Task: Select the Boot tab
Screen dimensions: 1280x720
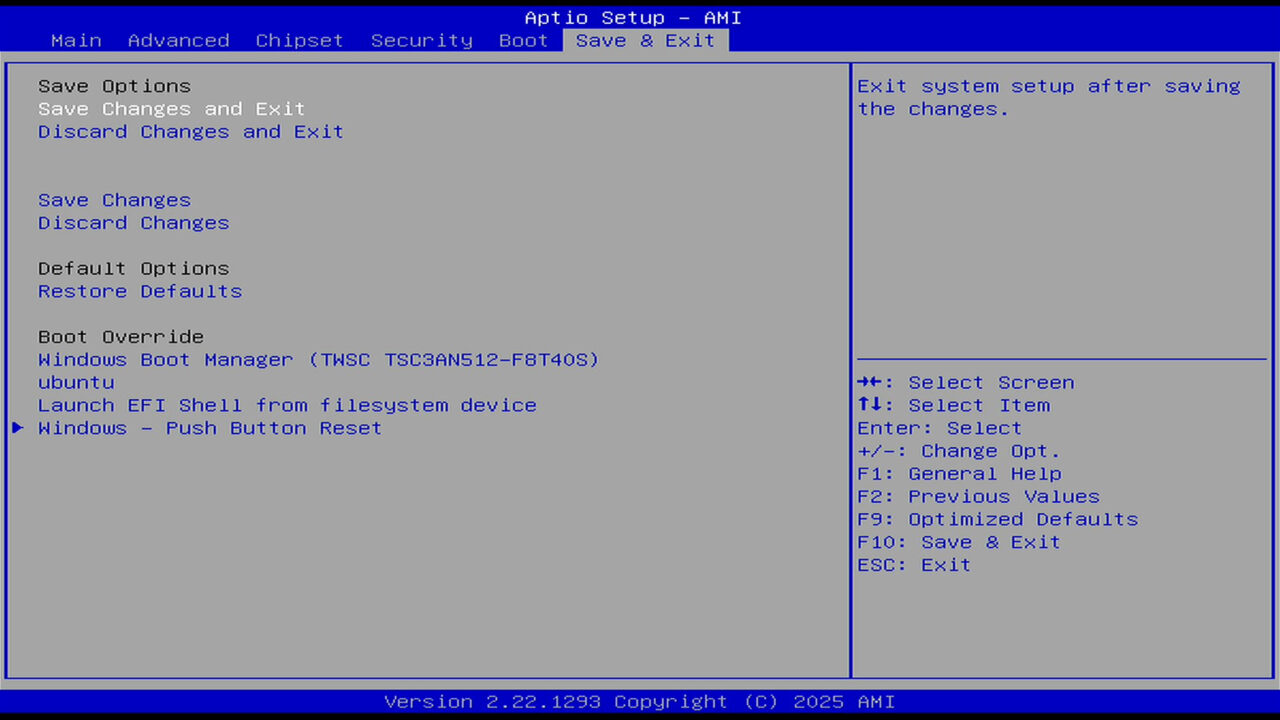Action: tap(524, 41)
